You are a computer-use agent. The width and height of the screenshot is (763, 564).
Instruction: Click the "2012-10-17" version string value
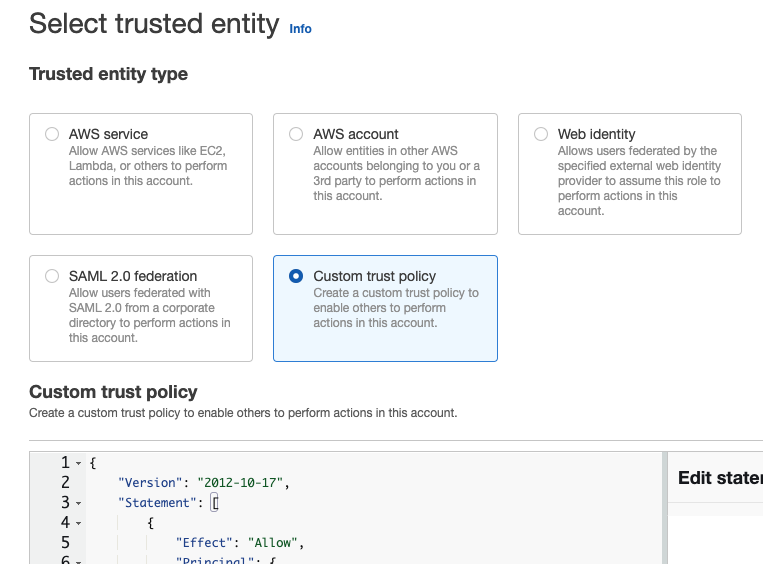tap(242, 483)
